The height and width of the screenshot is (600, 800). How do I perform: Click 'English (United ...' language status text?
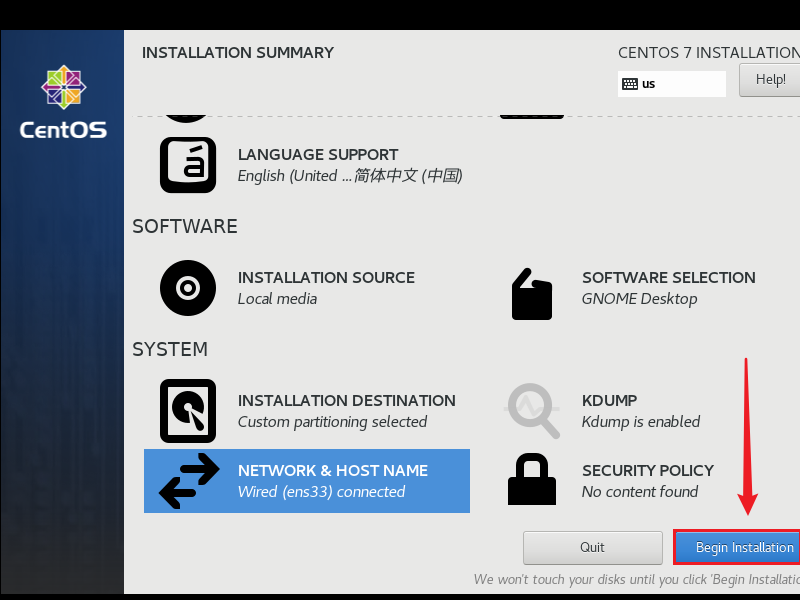tap(350, 176)
